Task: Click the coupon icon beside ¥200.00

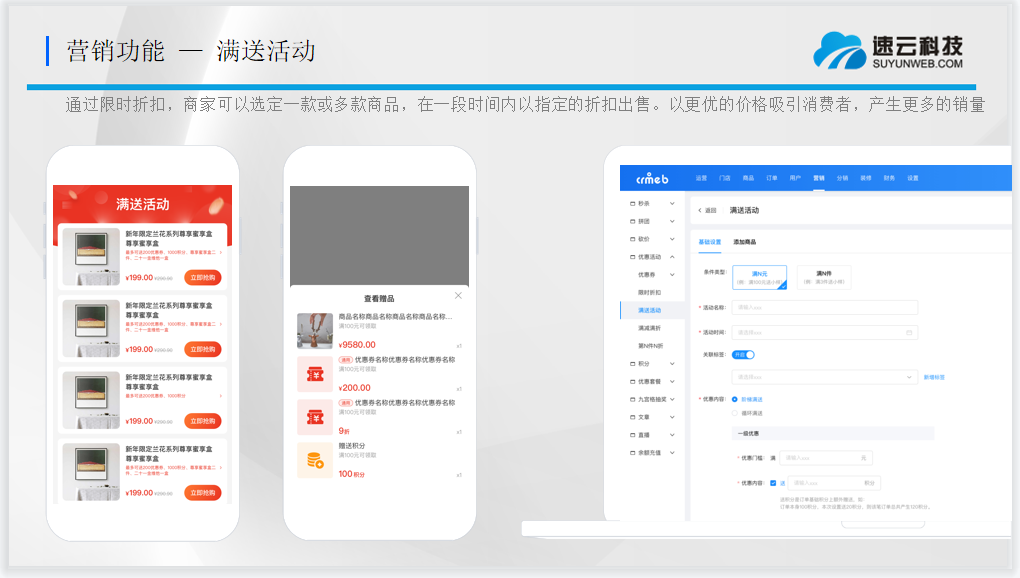Action: coord(315,374)
